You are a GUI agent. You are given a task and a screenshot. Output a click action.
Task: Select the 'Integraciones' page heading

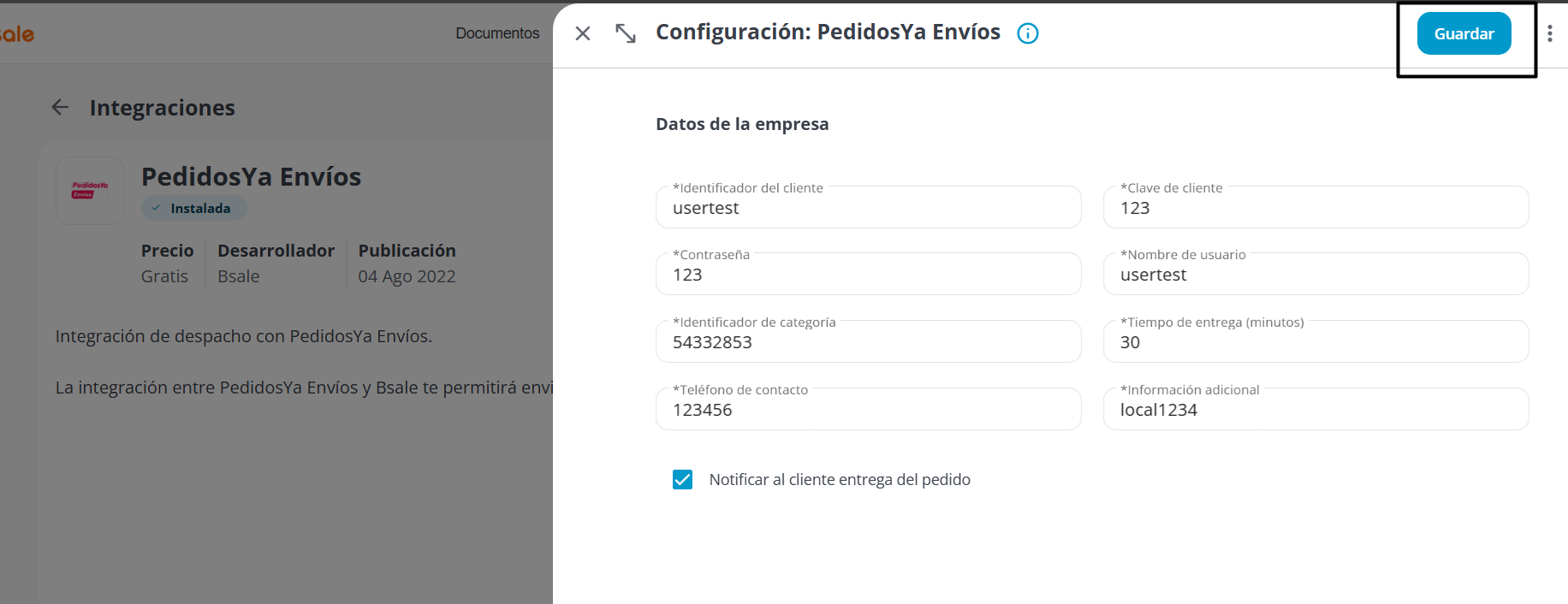pyautogui.click(x=162, y=108)
